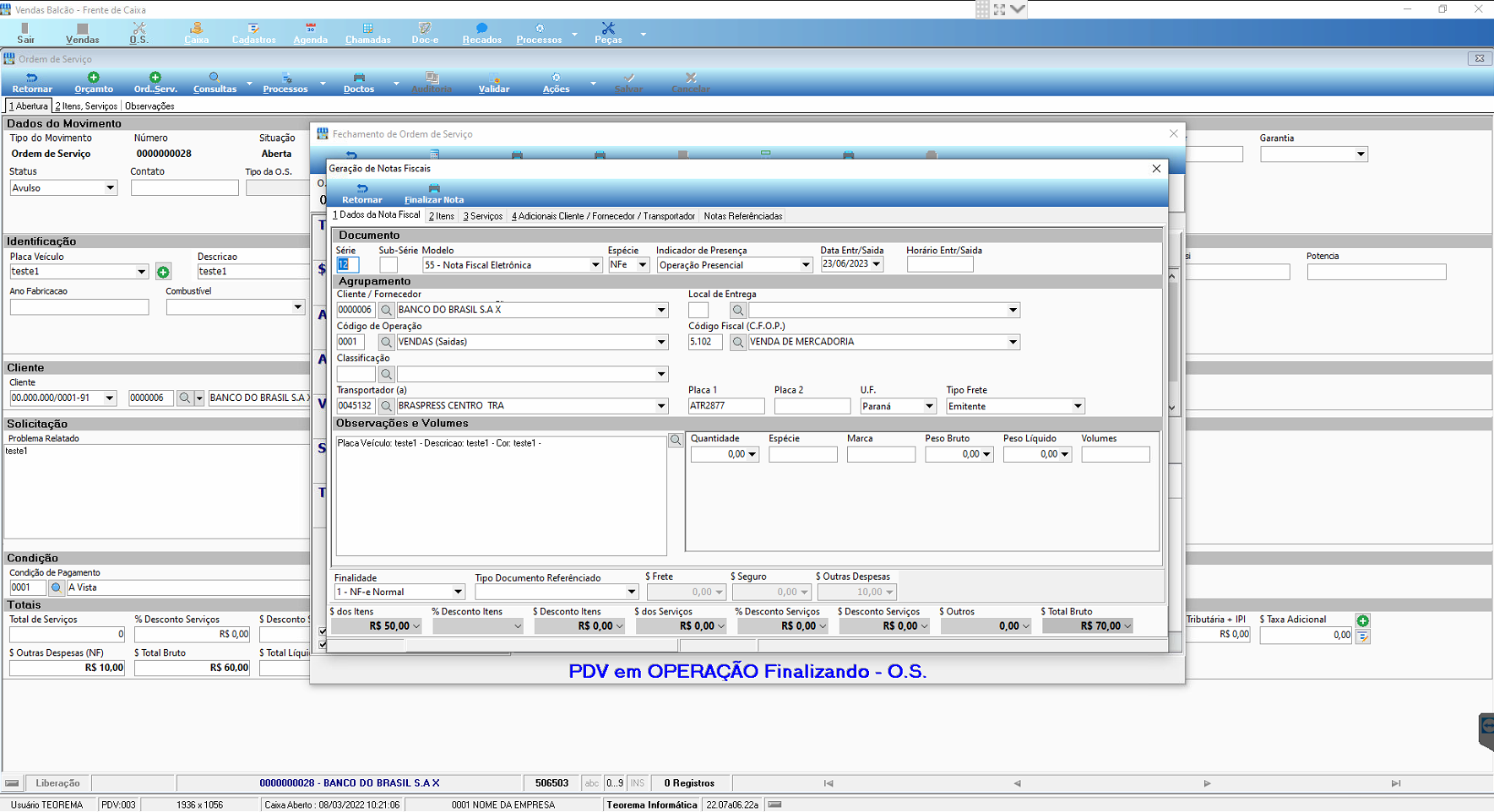Open Recados in the top toolbar
Viewport: 1494px width, 812px height.
pyautogui.click(x=481, y=33)
